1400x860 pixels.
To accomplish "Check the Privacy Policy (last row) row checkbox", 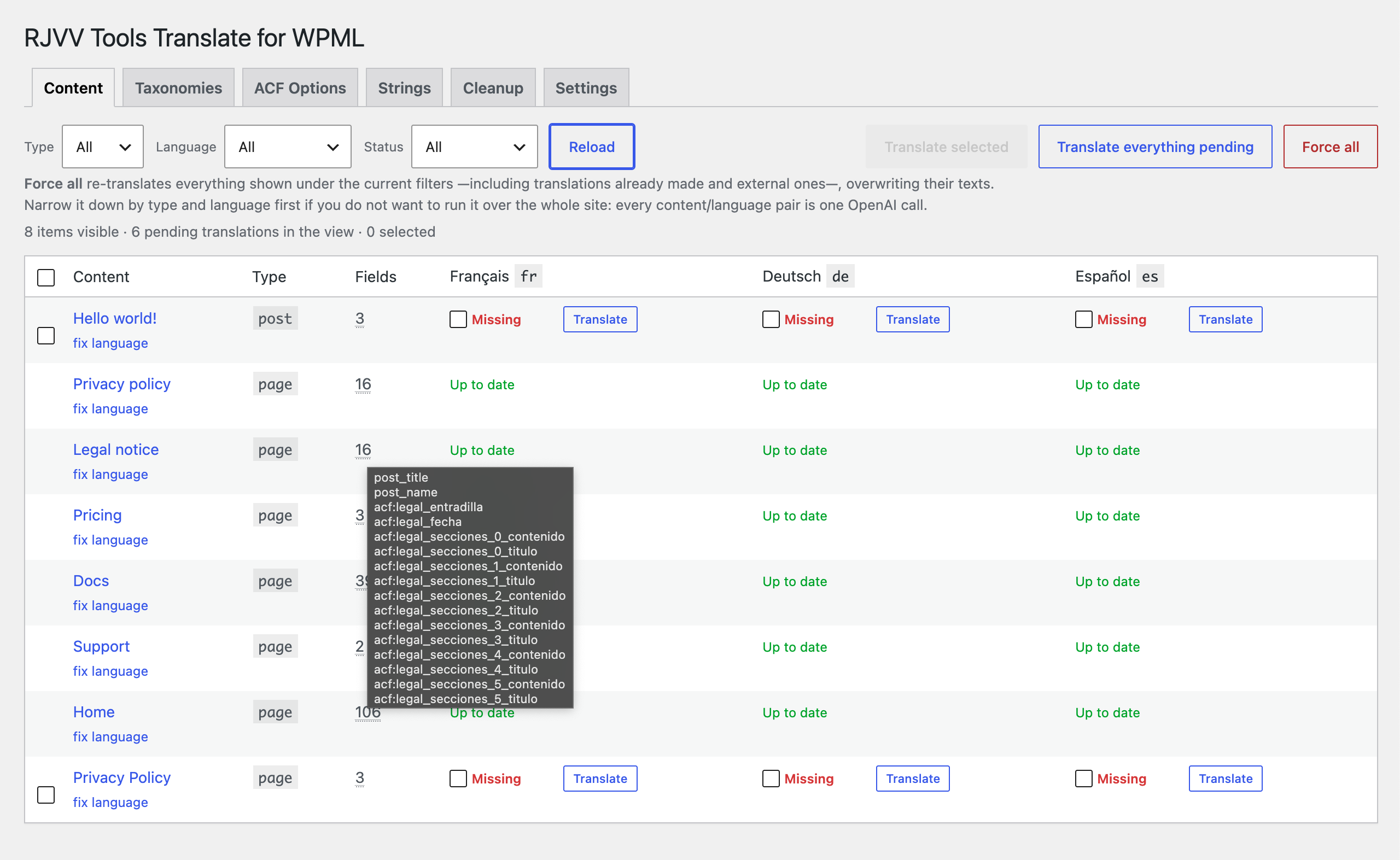I will click(46, 794).
